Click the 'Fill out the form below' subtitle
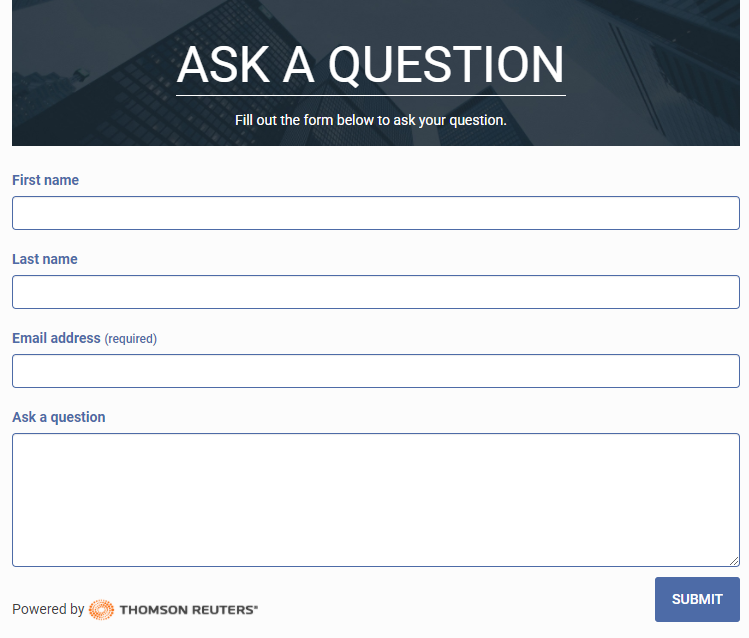 [x=370, y=120]
